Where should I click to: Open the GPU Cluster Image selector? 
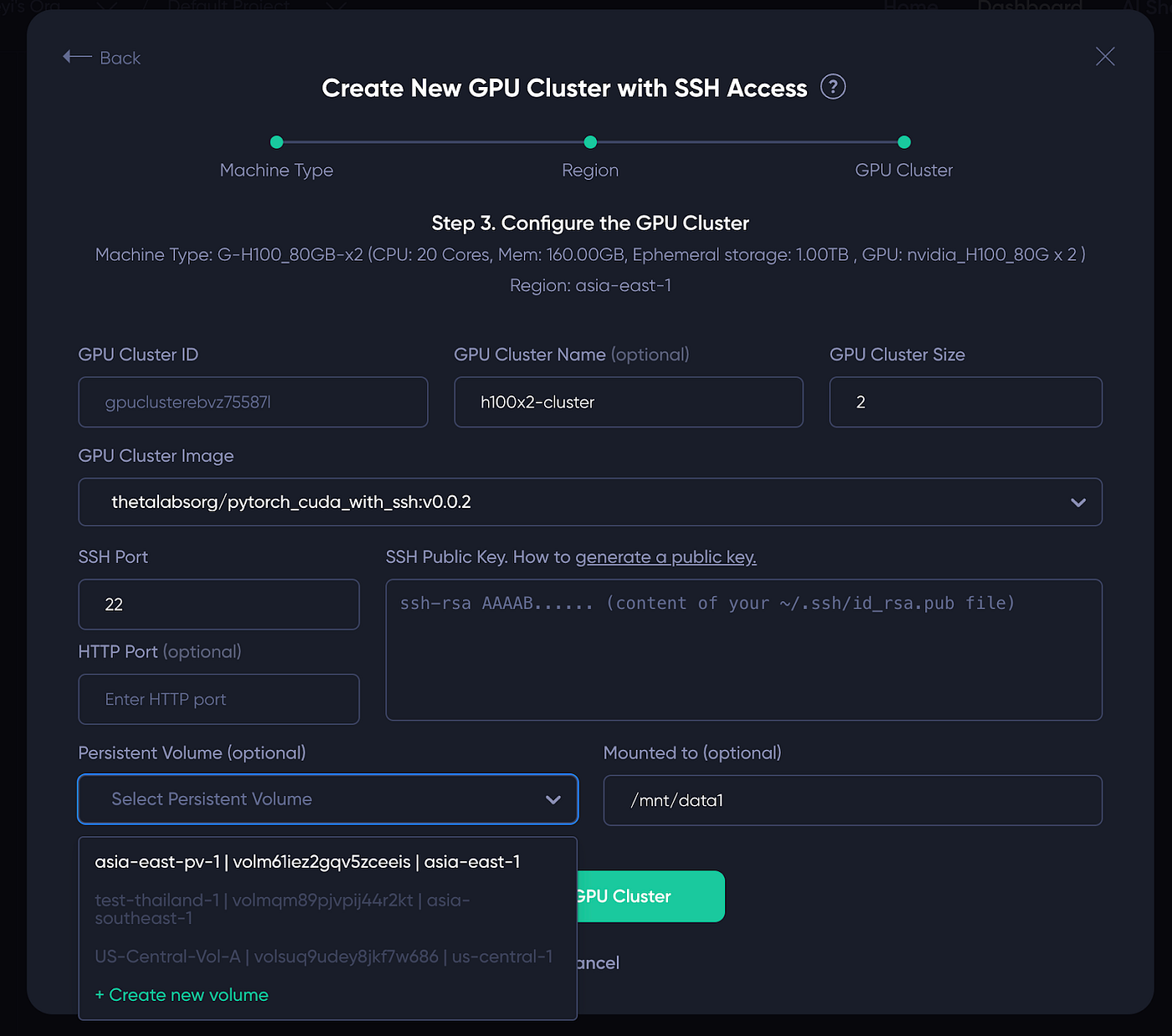(x=590, y=502)
